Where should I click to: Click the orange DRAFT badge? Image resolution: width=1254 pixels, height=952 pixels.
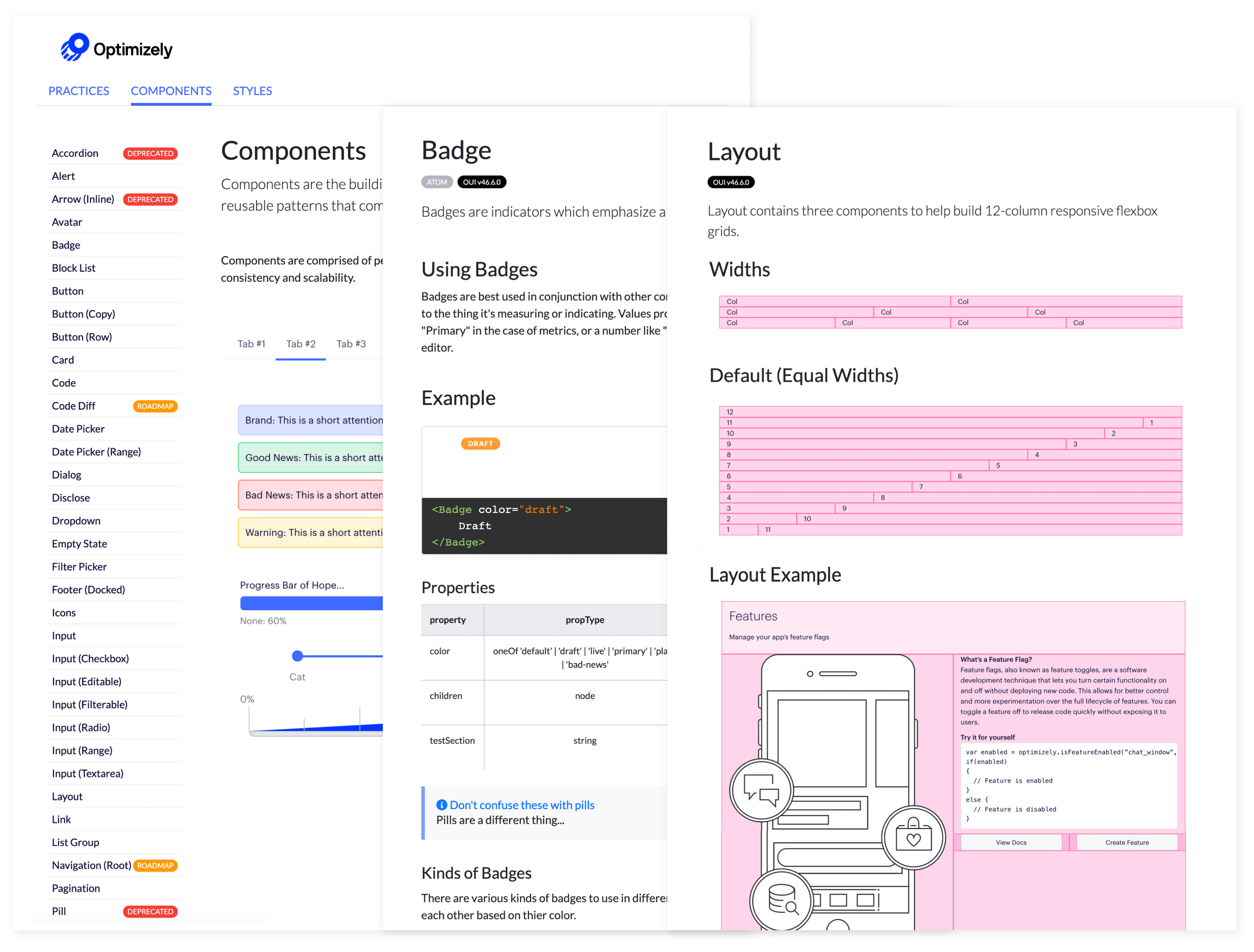[x=480, y=444]
